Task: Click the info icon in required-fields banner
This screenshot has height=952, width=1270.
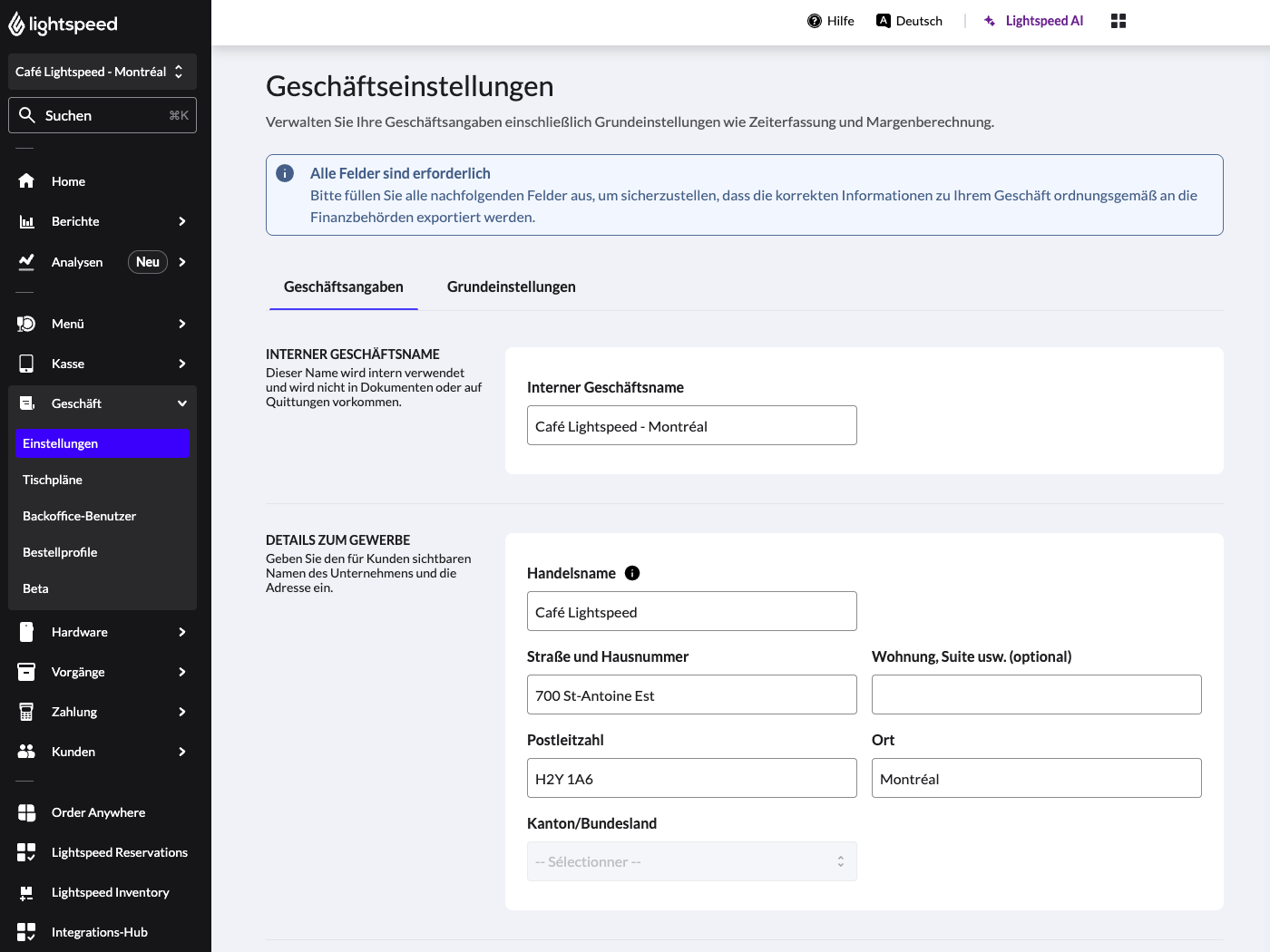Action: click(285, 173)
